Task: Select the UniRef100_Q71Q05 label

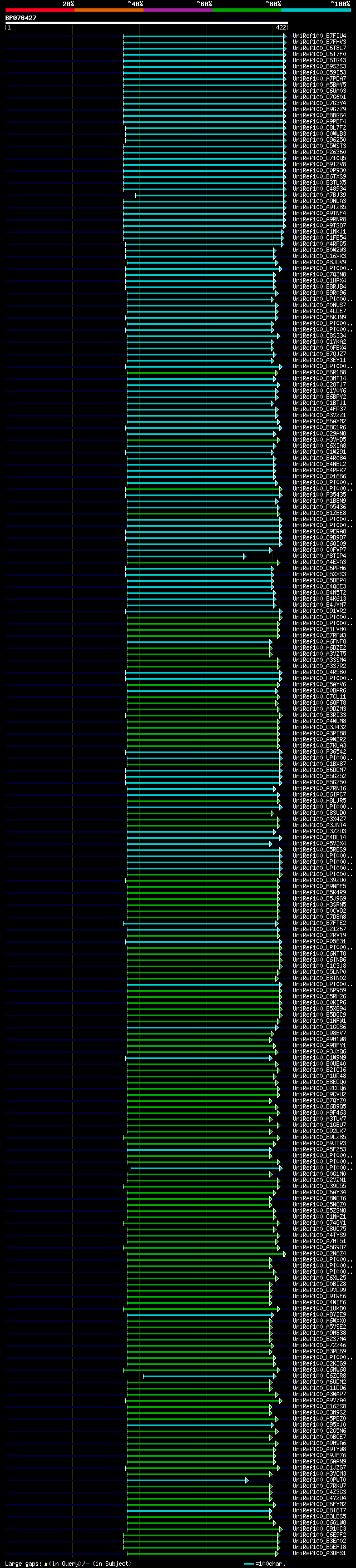Action: pyautogui.click(x=319, y=159)
